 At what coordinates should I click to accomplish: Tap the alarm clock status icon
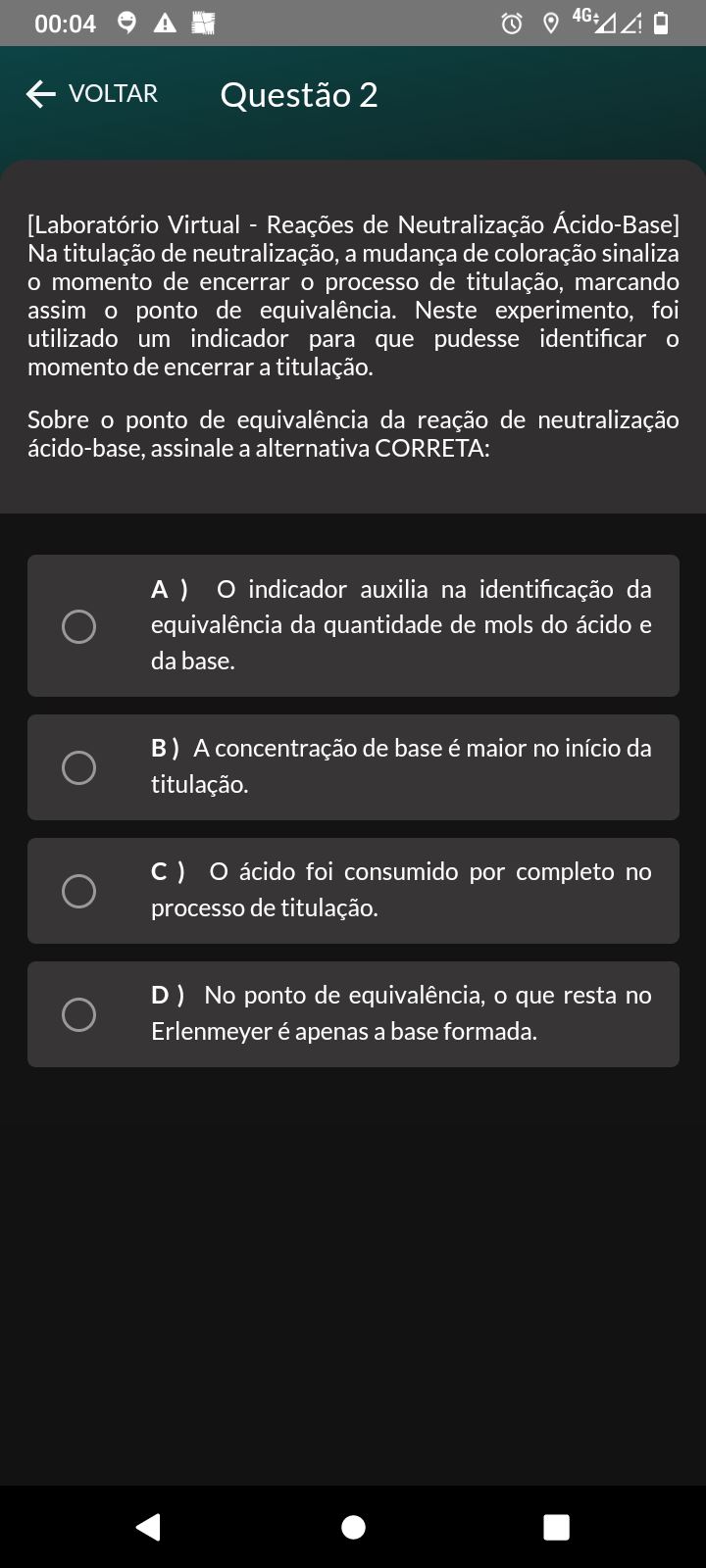click(512, 23)
